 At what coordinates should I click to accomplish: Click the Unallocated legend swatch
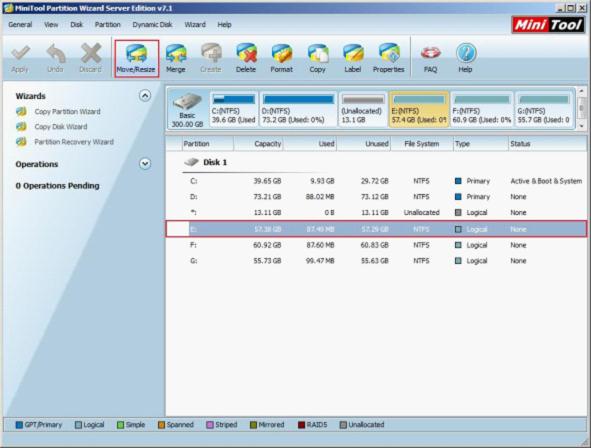click(x=343, y=425)
